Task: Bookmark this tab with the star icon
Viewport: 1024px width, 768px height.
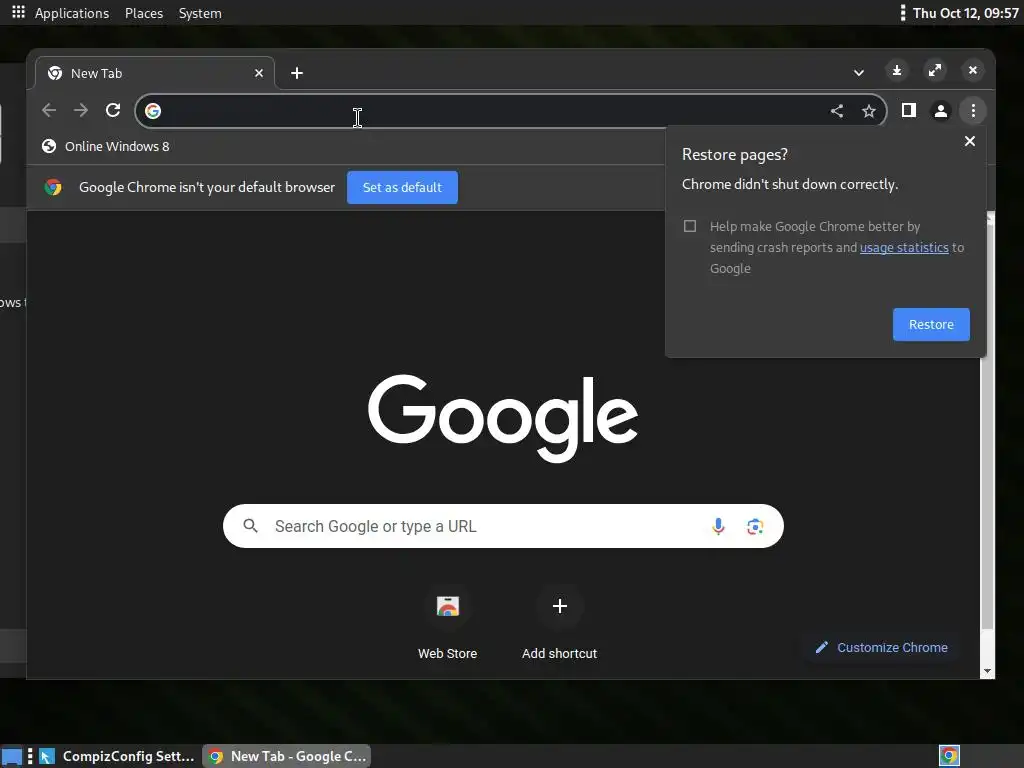Action: (869, 111)
